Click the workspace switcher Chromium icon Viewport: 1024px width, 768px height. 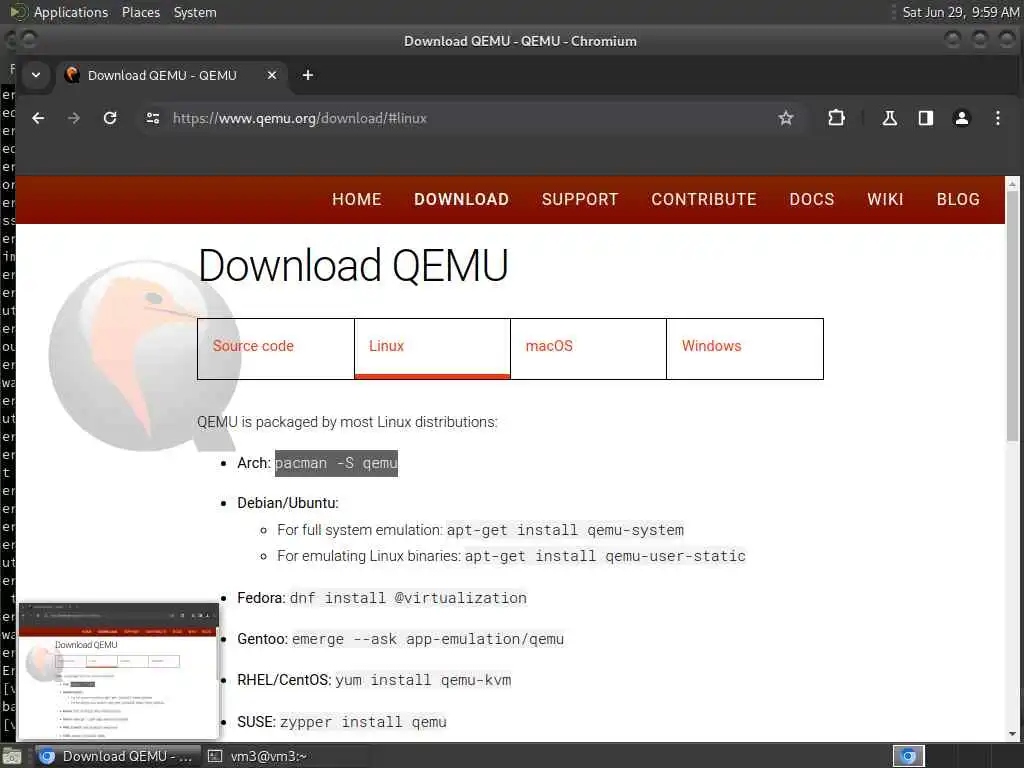coord(908,756)
